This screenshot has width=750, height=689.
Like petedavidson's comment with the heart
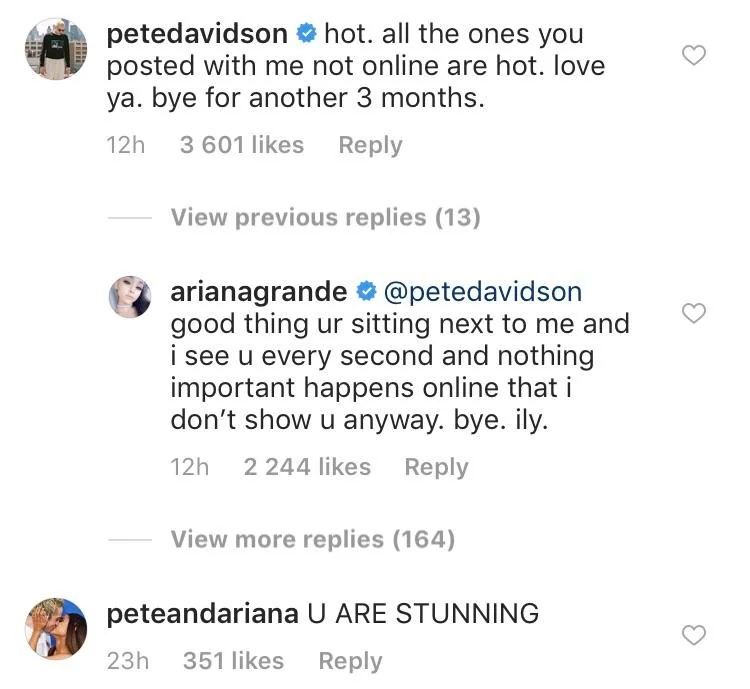693,55
